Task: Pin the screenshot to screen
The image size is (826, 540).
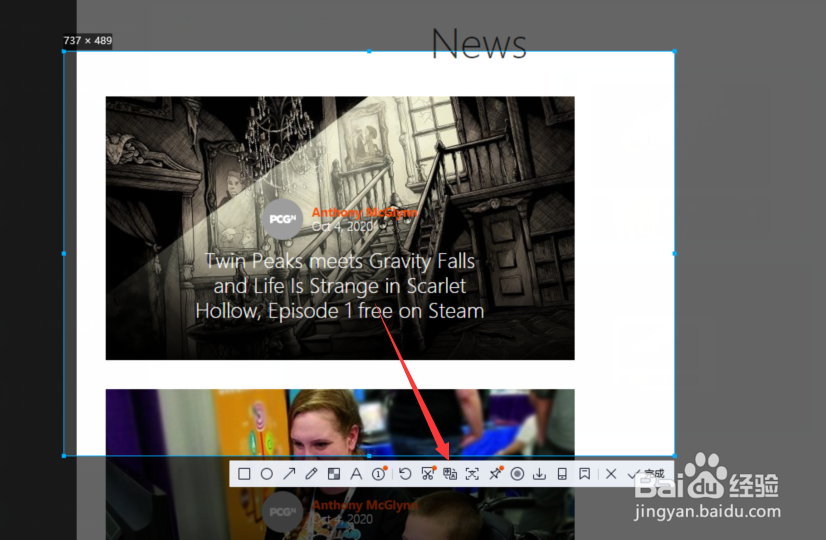Action: pos(495,474)
